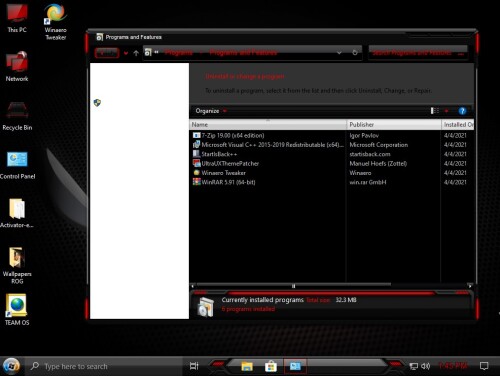Click the refresh icon in address bar
Screen dimensions: 500x376
click(x=355, y=53)
